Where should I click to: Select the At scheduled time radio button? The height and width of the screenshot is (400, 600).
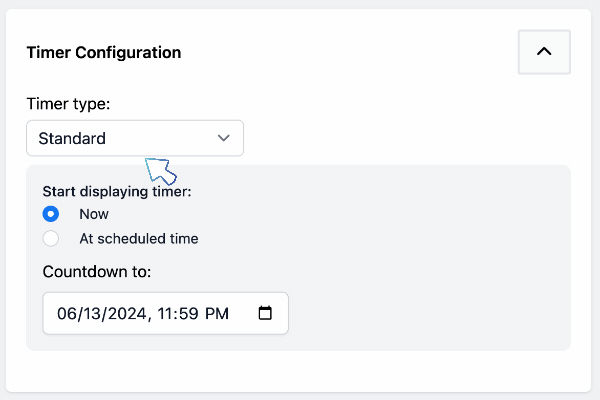51,238
